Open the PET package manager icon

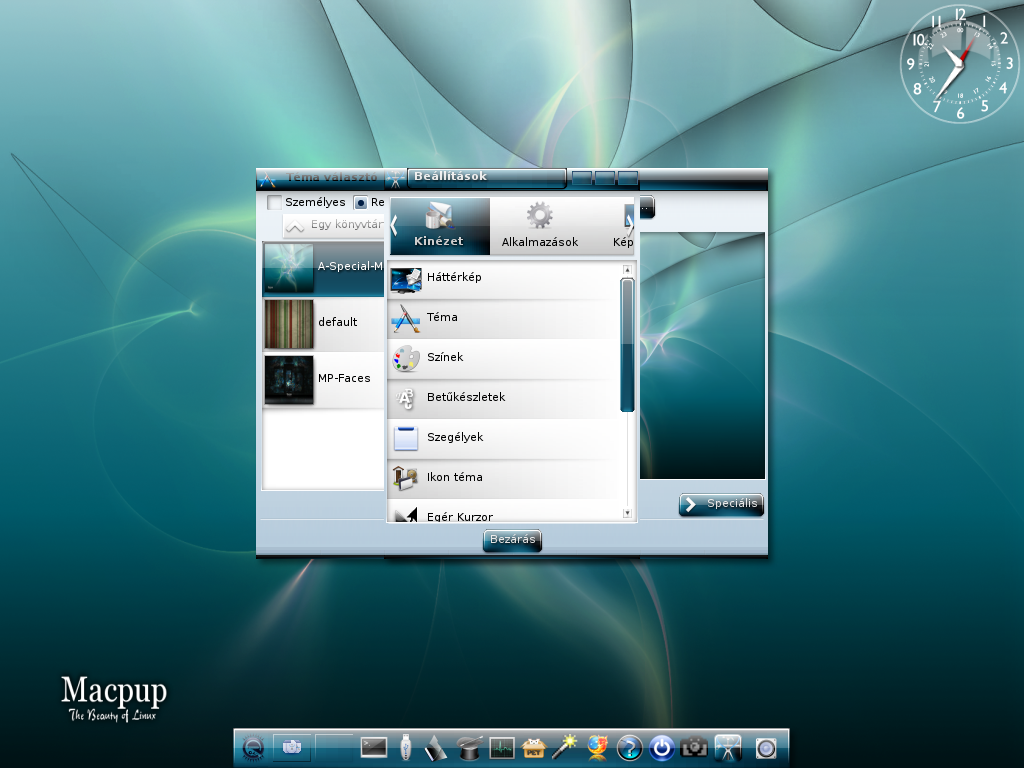534,748
